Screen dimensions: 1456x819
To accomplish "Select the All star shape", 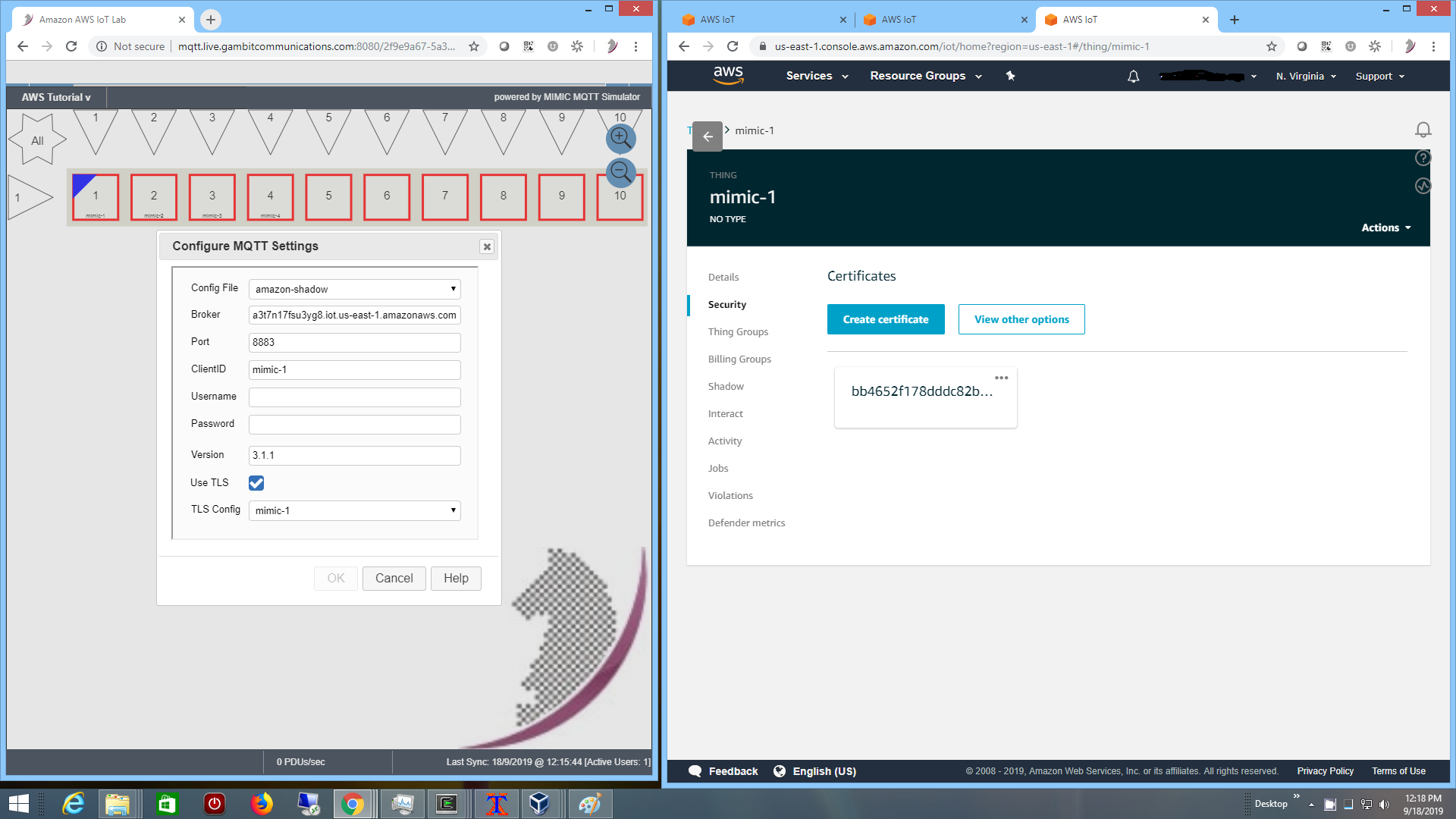I will tap(37, 140).
